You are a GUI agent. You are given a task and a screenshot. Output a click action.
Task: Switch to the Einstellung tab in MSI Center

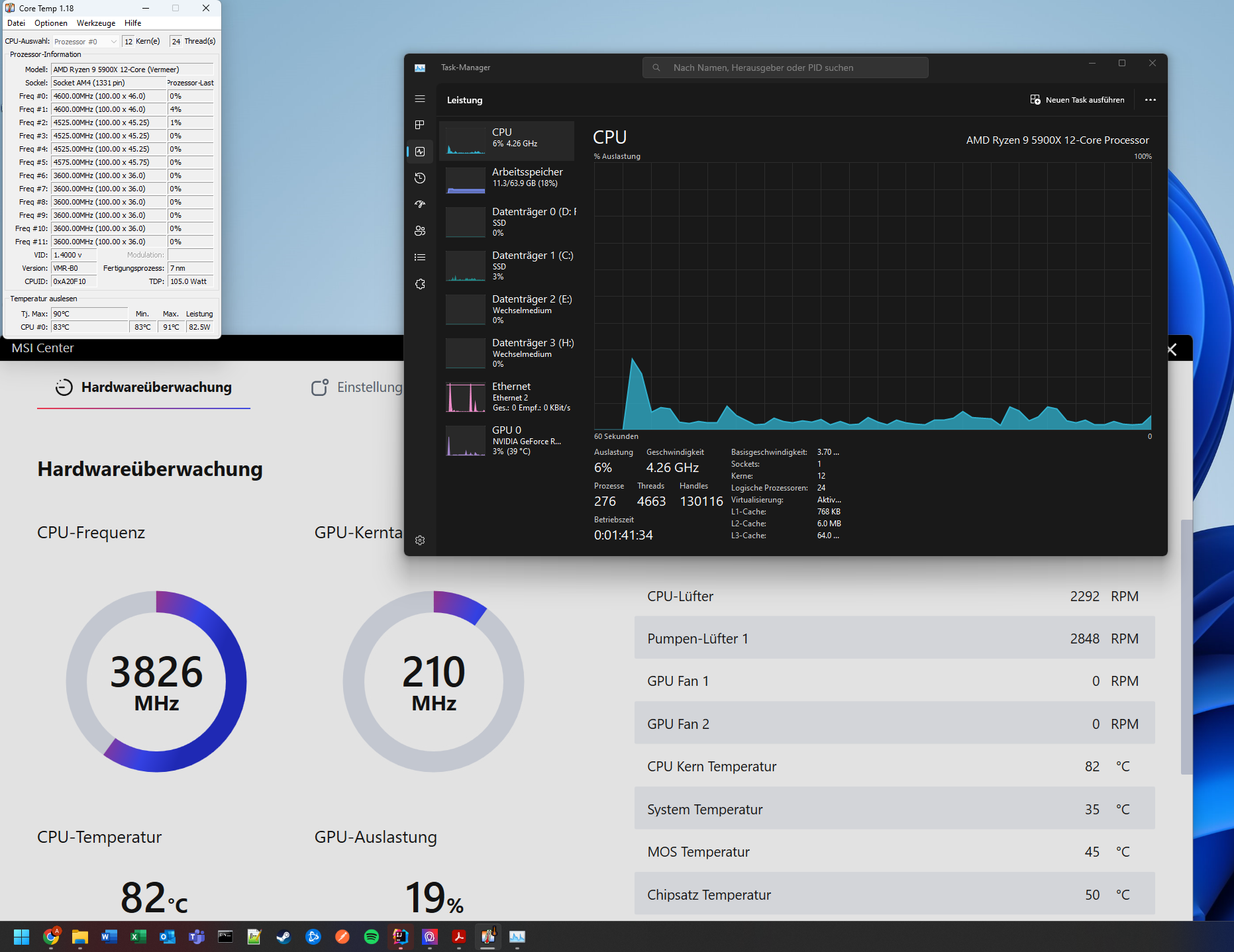pos(357,387)
